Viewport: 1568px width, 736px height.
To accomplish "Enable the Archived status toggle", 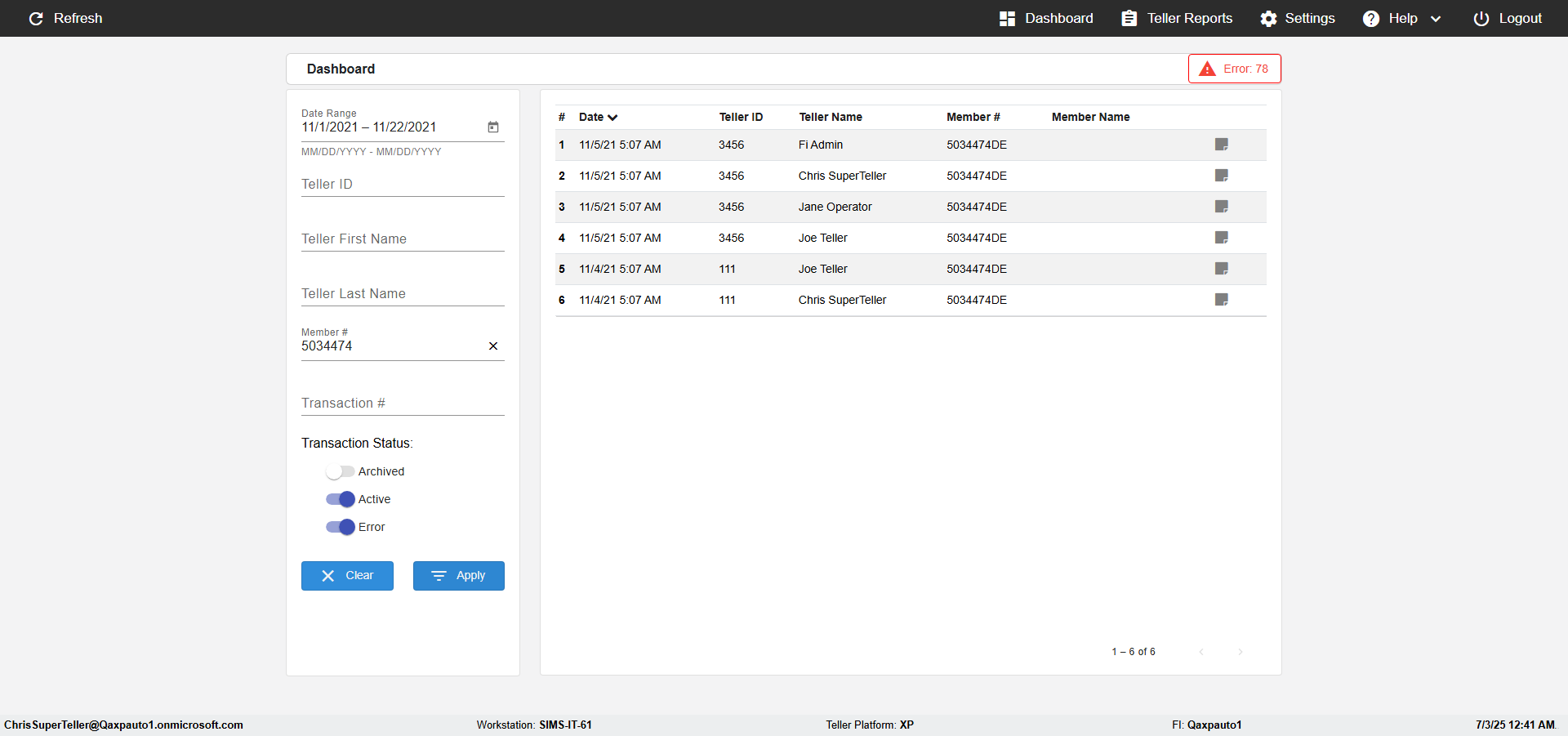I will pos(340,471).
